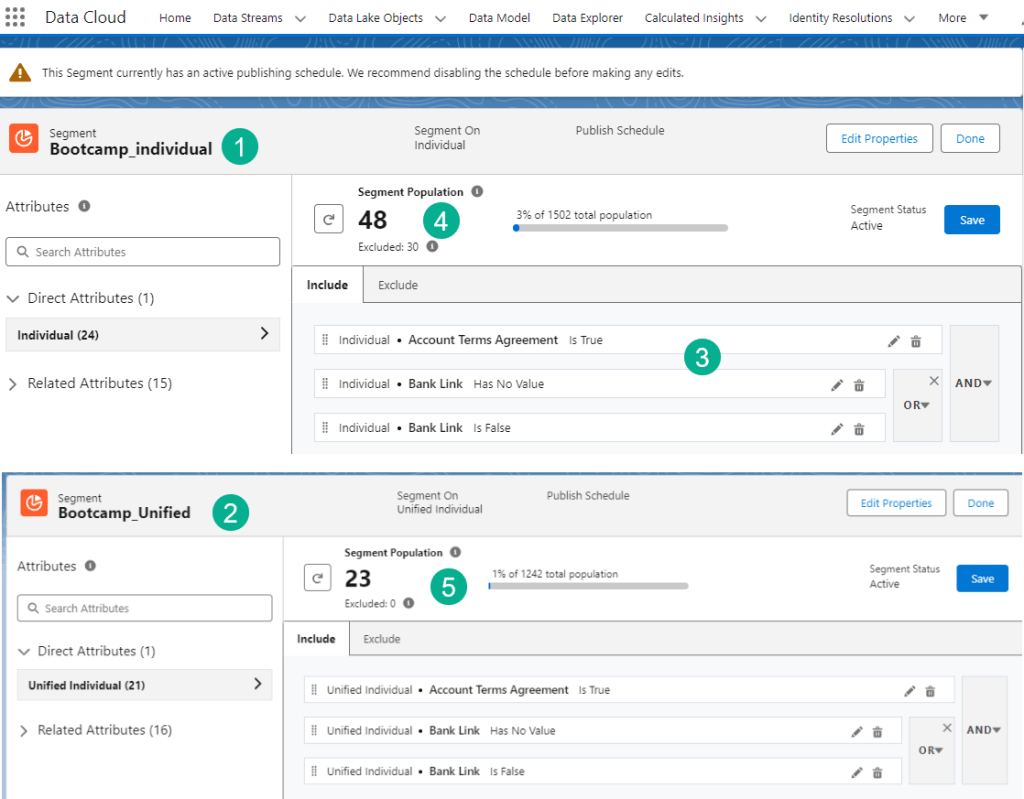Refresh Bootcamp_Unified segment population count
The width and height of the screenshot is (1024, 799).
[317, 577]
